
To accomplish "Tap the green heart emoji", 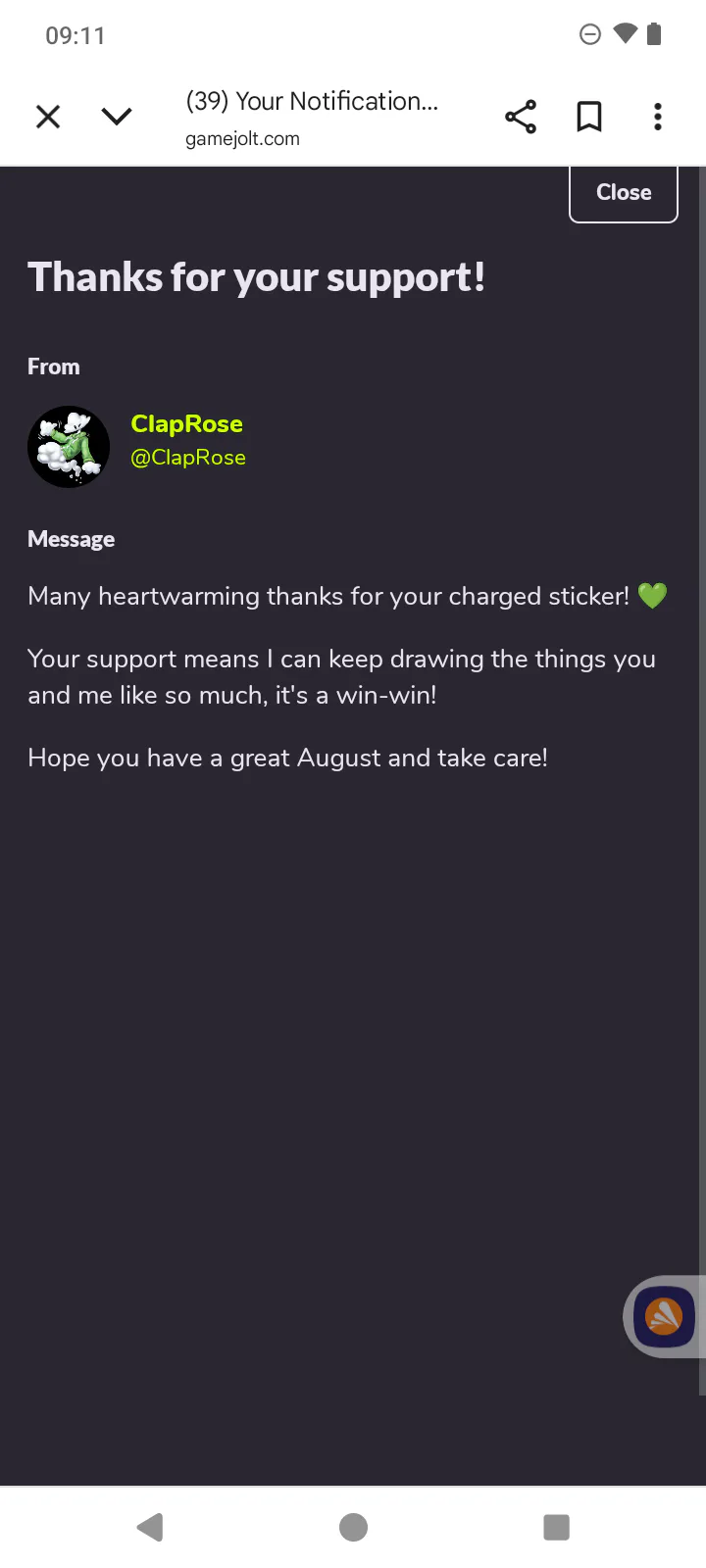I will click(652, 596).
